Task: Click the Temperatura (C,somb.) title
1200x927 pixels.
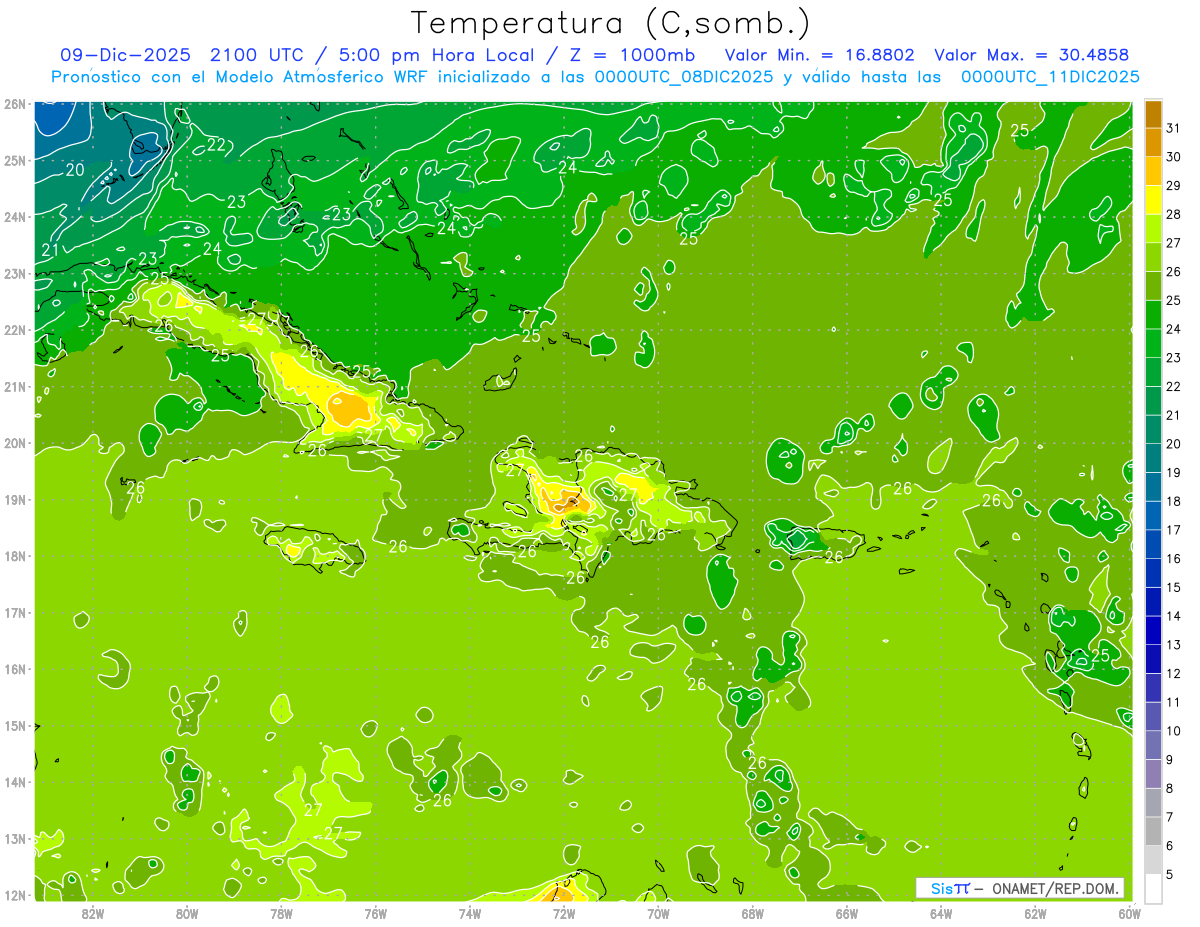Action: [x=610, y=23]
